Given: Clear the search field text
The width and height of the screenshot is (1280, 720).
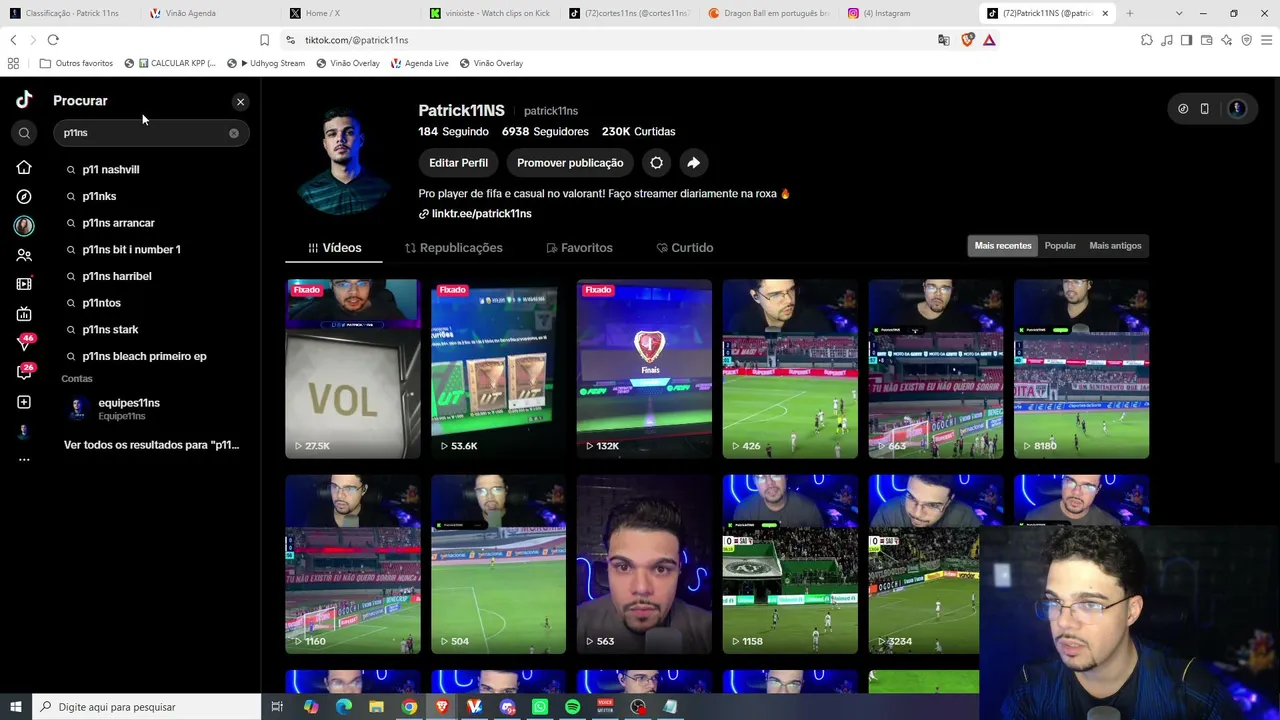Looking at the screenshot, I should click(234, 133).
